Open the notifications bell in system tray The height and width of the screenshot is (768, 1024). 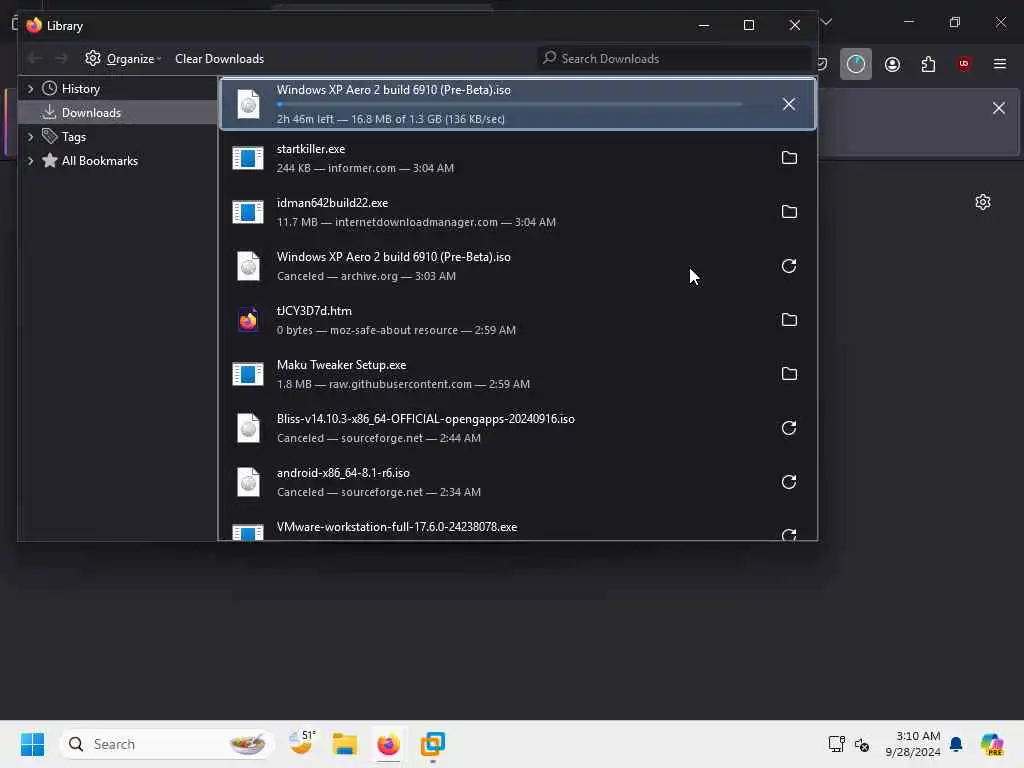pos(956,744)
